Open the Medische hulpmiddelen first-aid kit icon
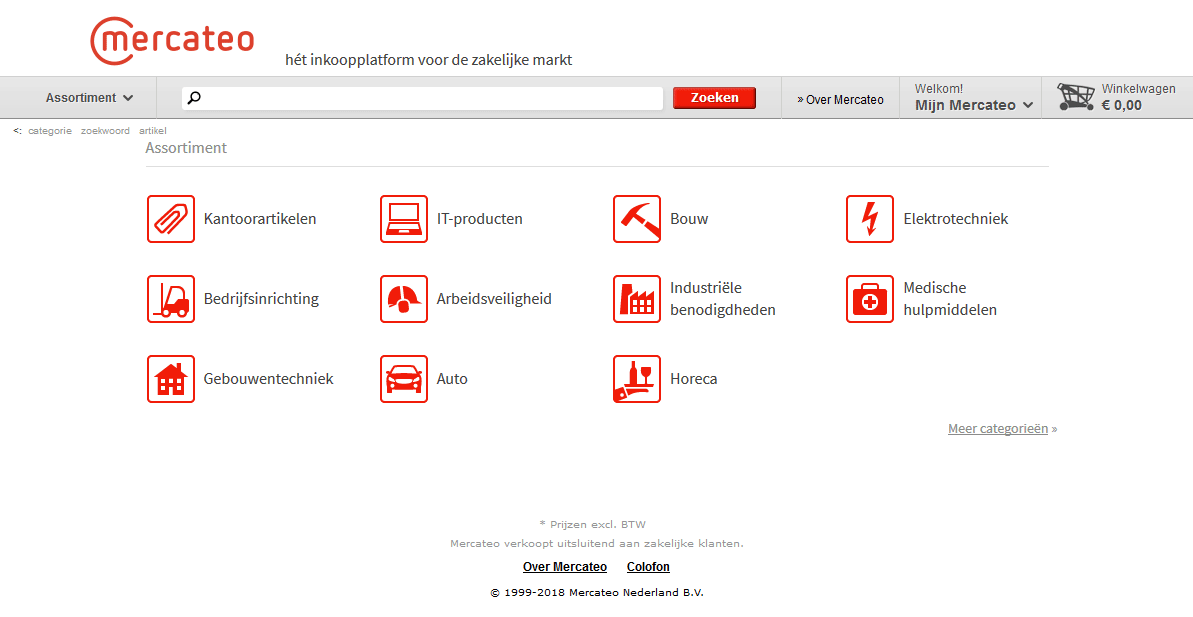Viewport: 1193px width, 617px height. pyautogui.click(x=870, y=299)
